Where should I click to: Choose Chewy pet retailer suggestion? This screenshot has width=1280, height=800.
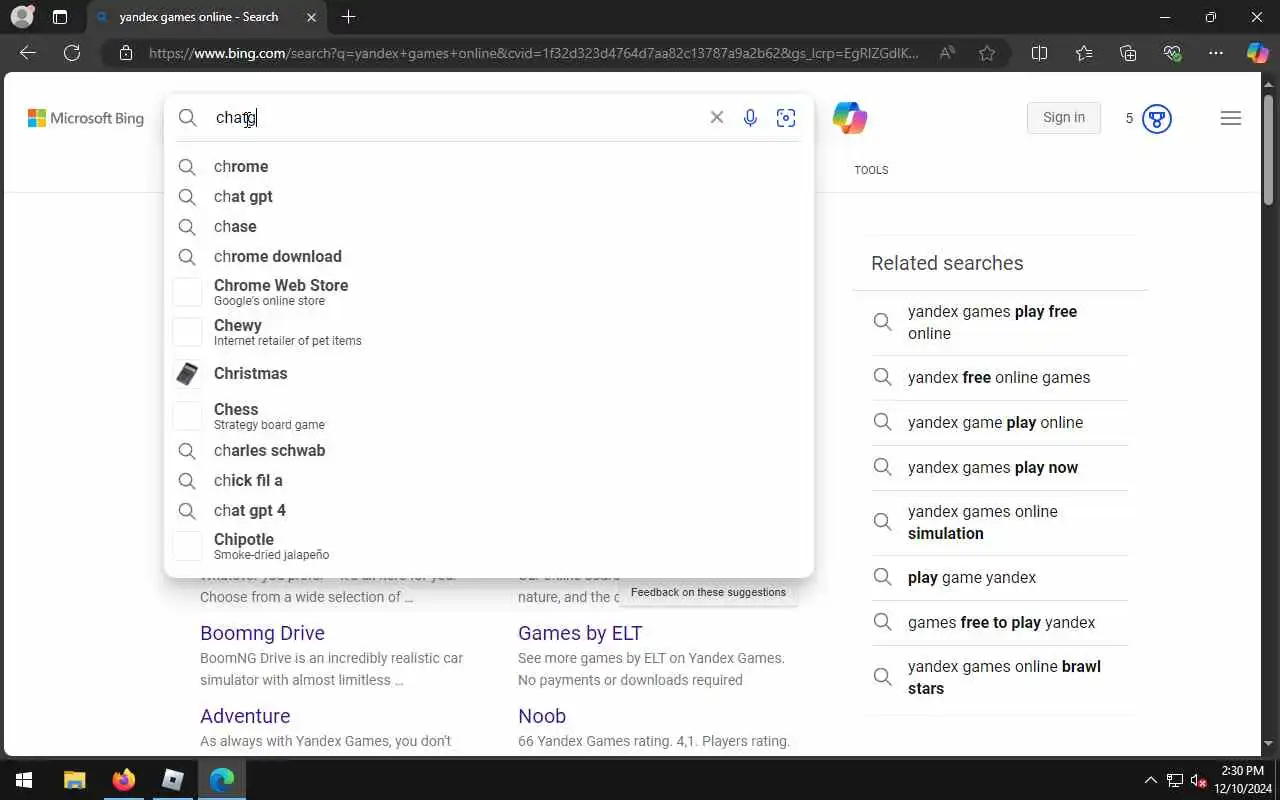tap(489, 332)
